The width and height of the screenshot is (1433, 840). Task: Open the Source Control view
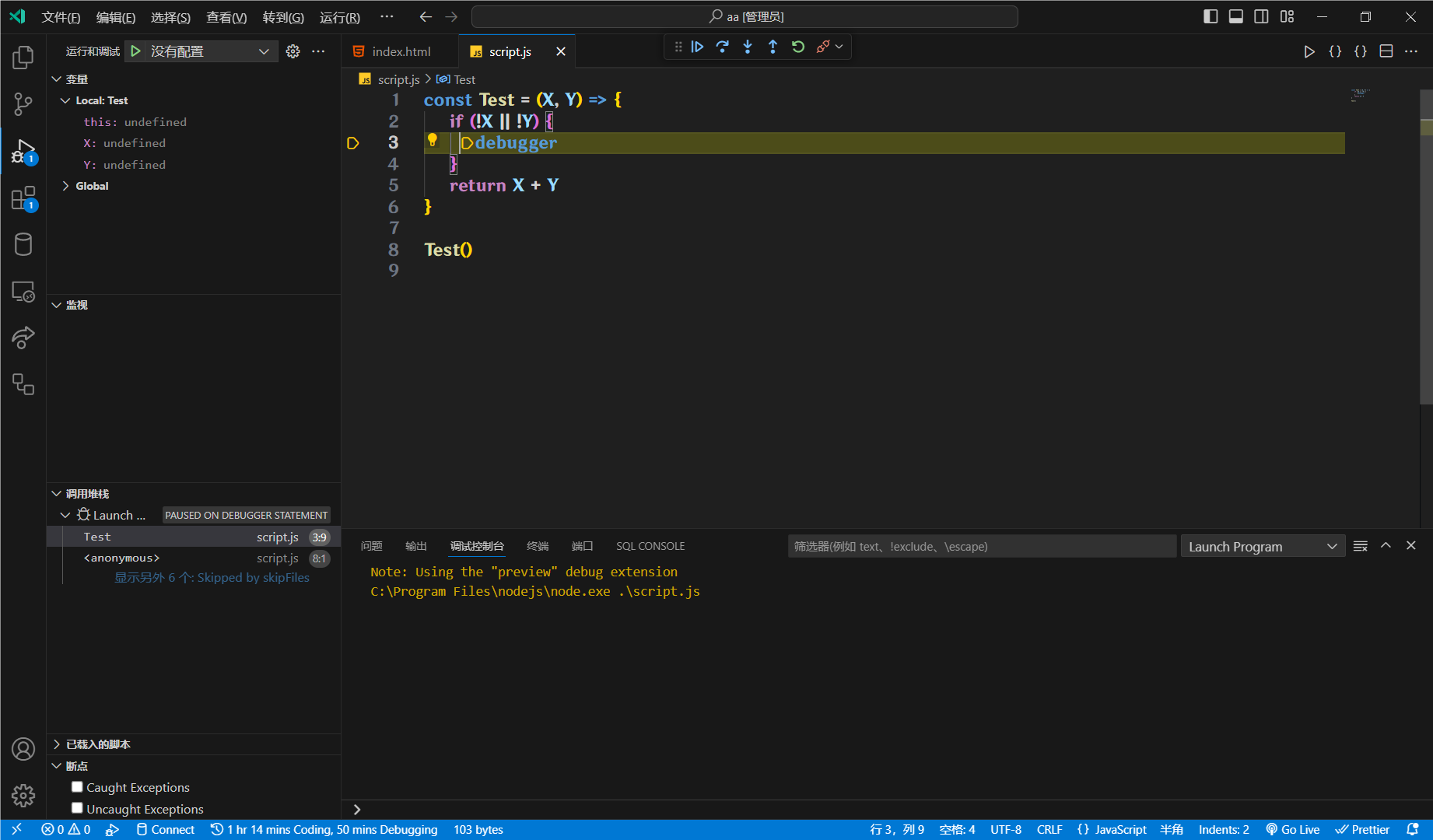click(23, 104)
